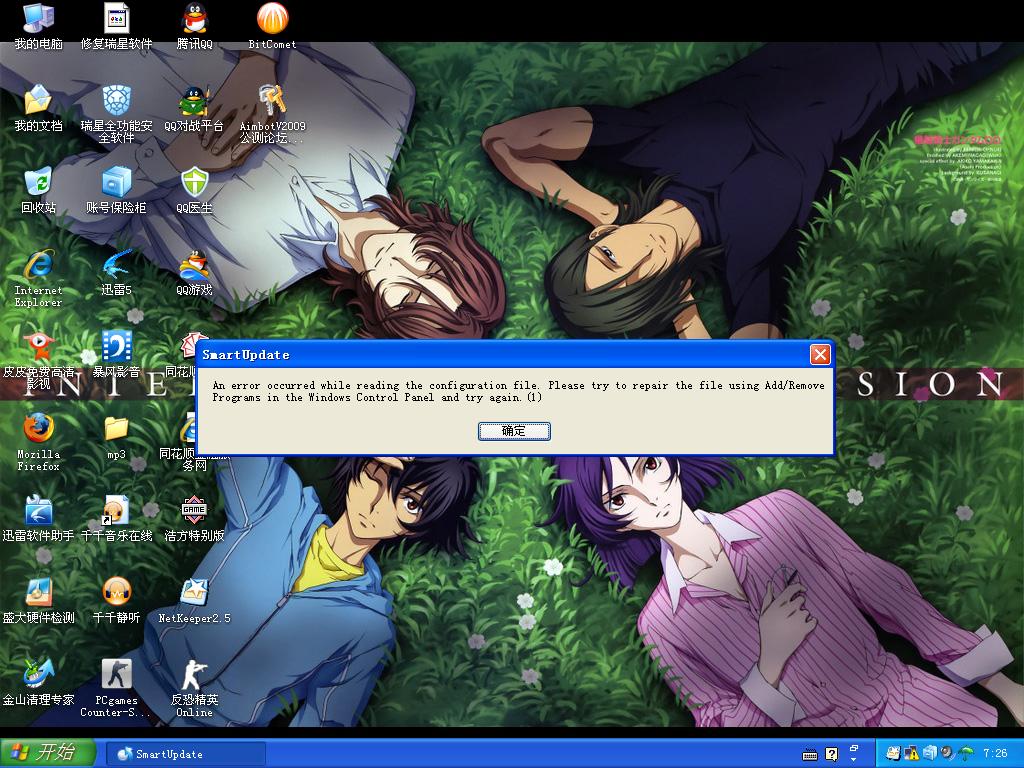Click the 7:26 taskbar clock
The image size is (1024, 768).
(995, 754)
